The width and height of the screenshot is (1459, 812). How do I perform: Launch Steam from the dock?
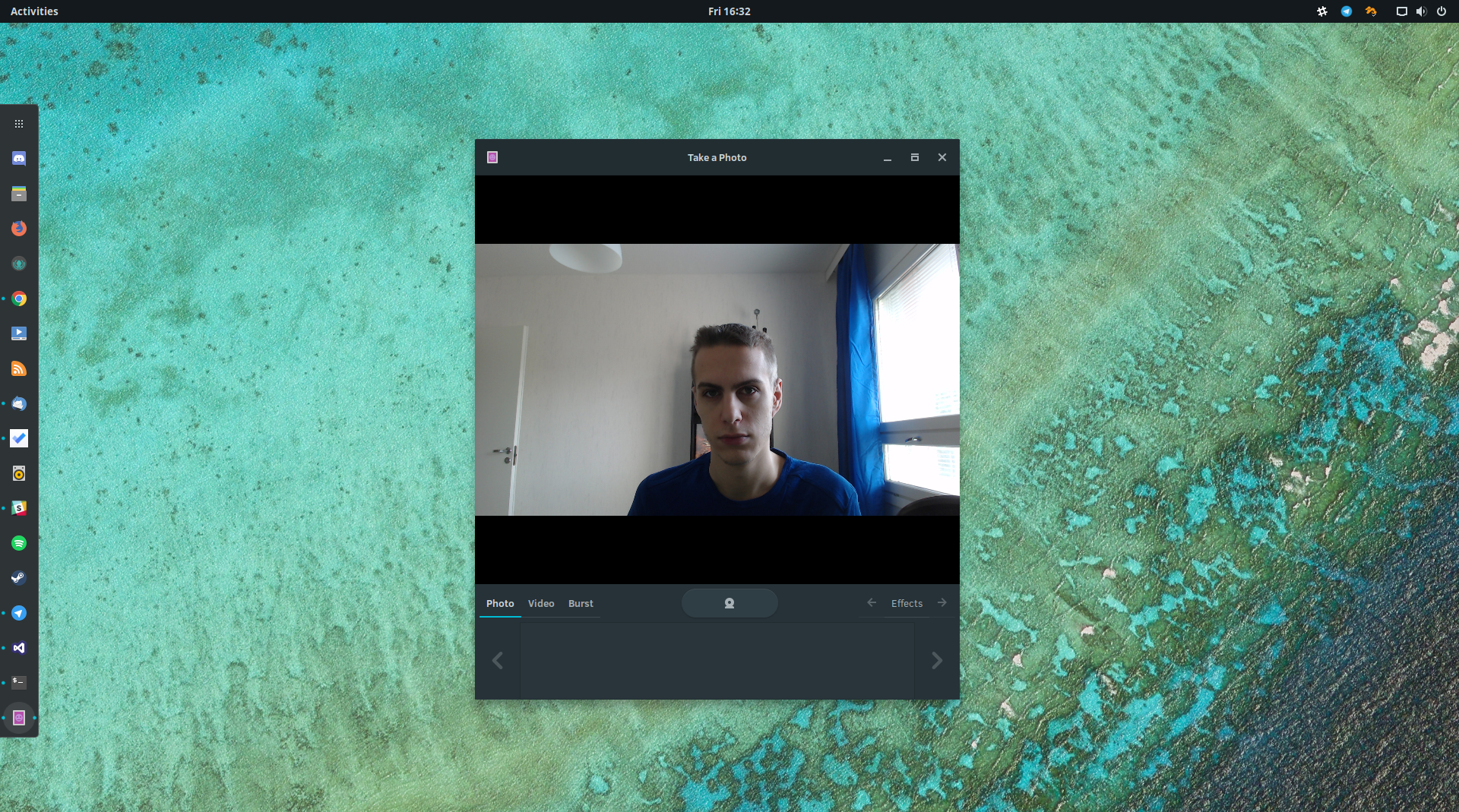click(19, 578)
